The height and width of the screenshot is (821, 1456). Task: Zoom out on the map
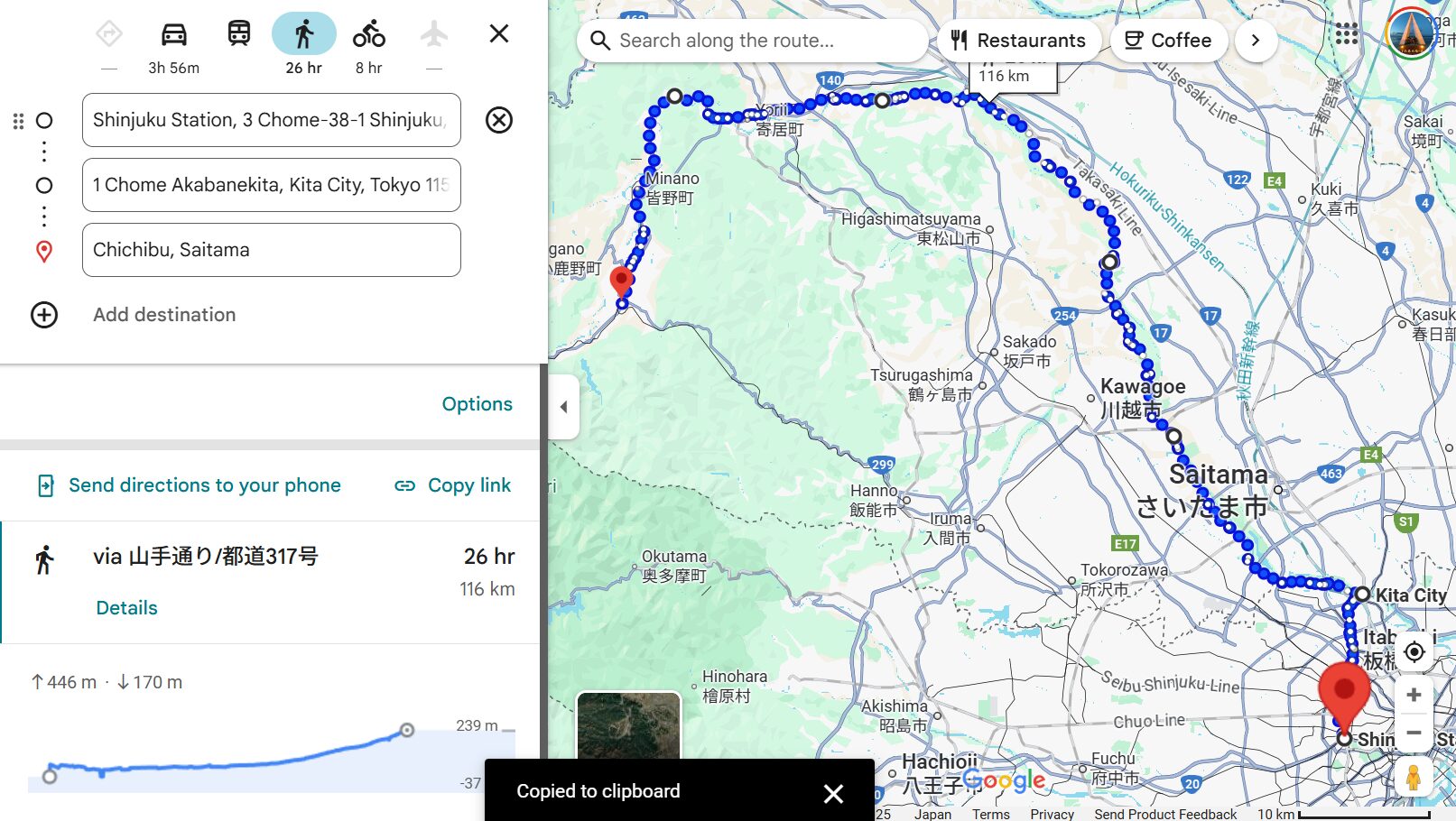tap(1414, 733)
